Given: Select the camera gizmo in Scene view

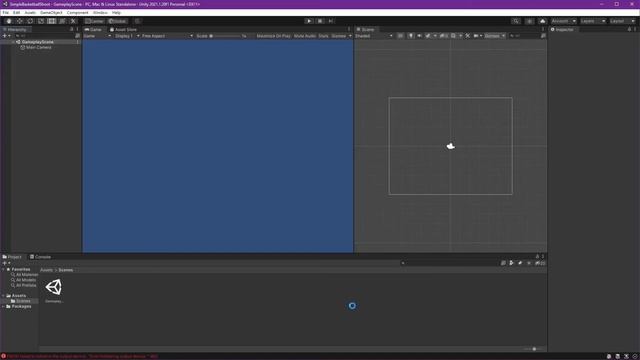Looking at the screenshot, I should (x=451, y=146).
